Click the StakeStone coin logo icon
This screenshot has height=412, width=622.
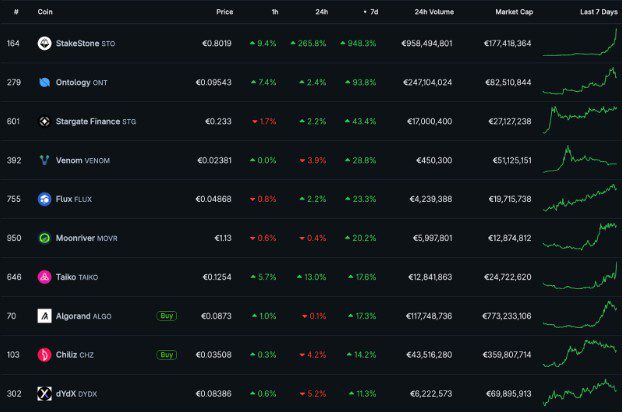click(44, 44)
